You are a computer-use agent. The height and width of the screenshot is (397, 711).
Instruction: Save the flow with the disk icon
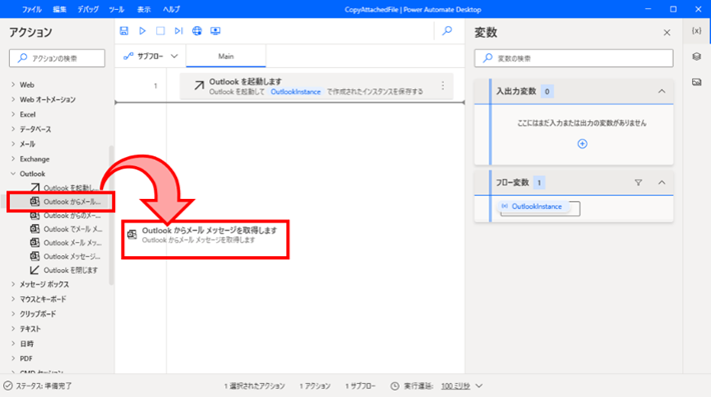[124, 31]
